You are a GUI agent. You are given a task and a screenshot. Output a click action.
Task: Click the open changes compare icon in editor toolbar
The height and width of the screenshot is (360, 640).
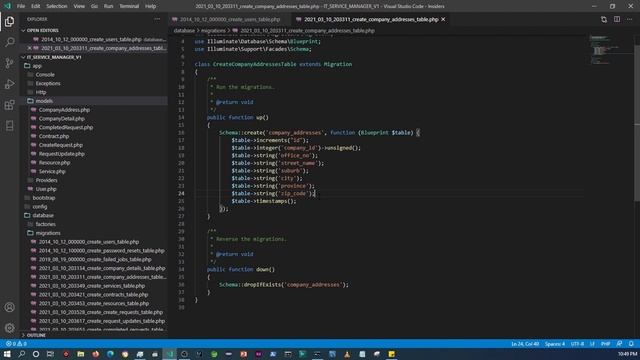(604, 19)
